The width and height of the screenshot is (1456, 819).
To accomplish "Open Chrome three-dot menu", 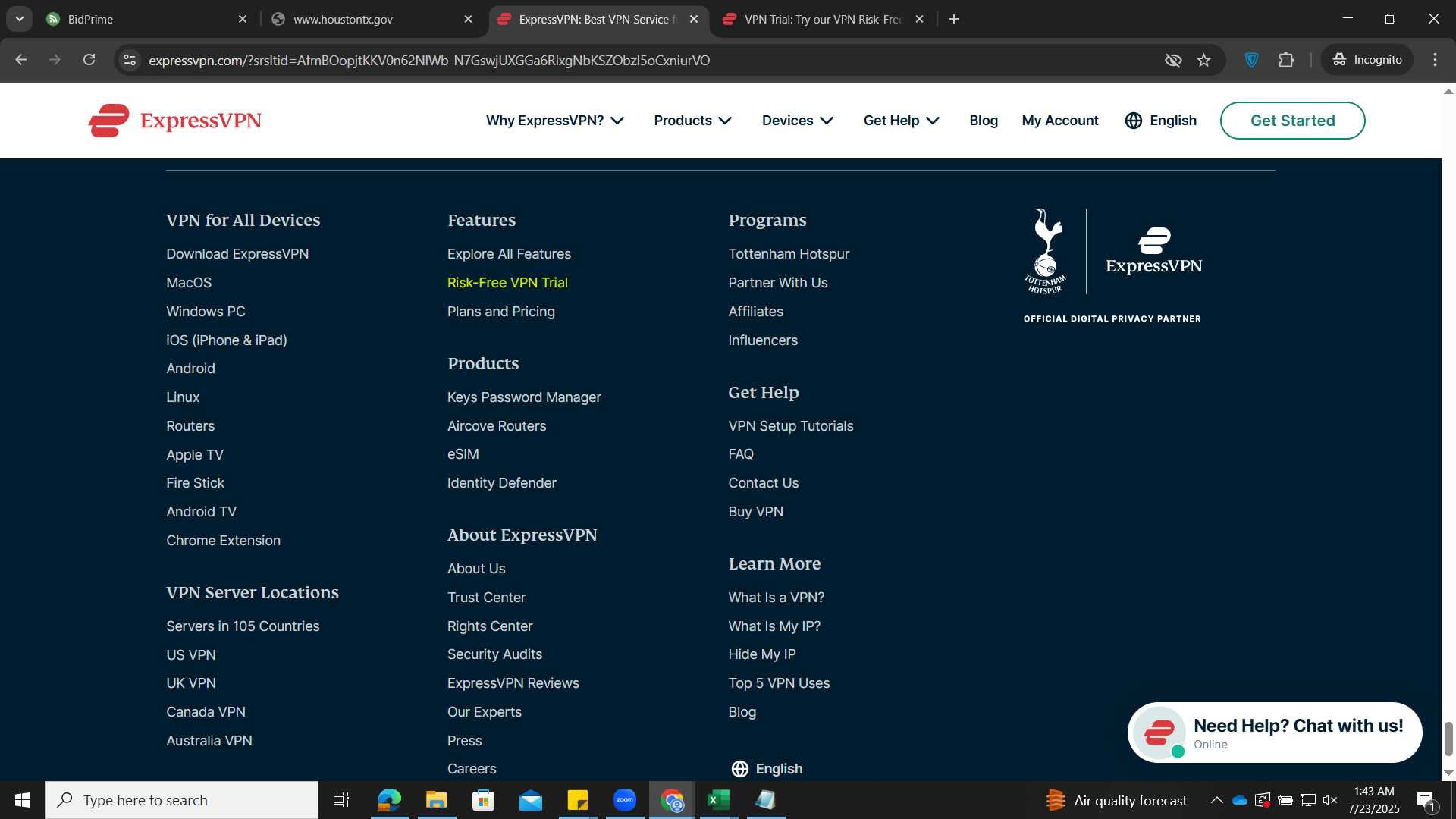I will click(x=1435, y=60).
